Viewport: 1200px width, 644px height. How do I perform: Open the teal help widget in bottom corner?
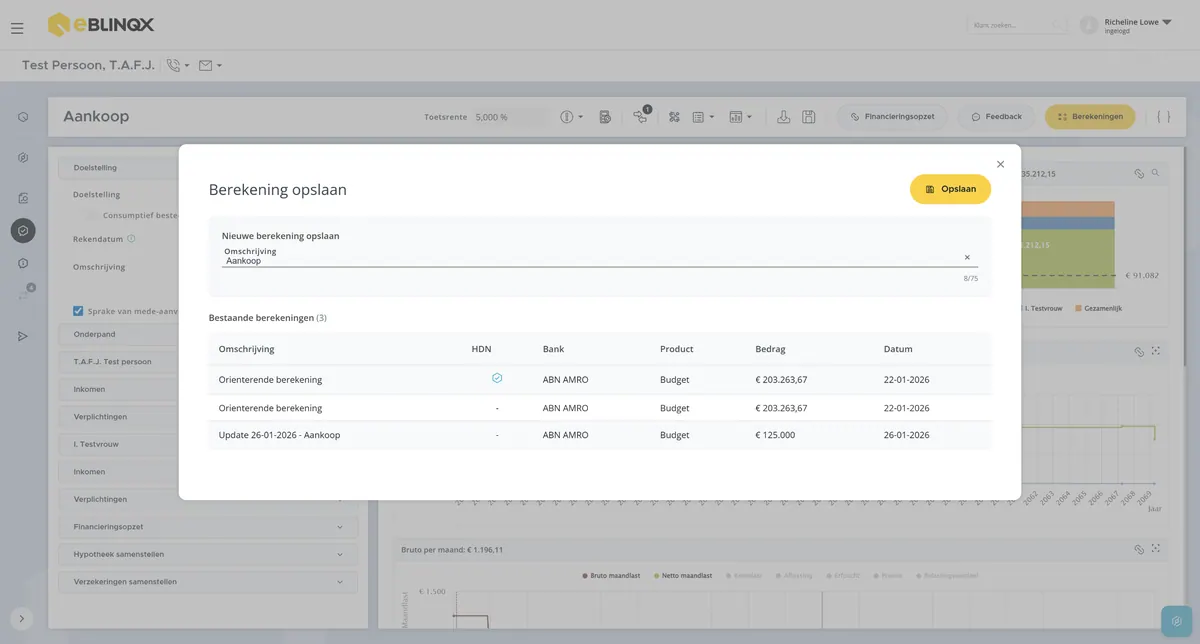coord(1177,621)
